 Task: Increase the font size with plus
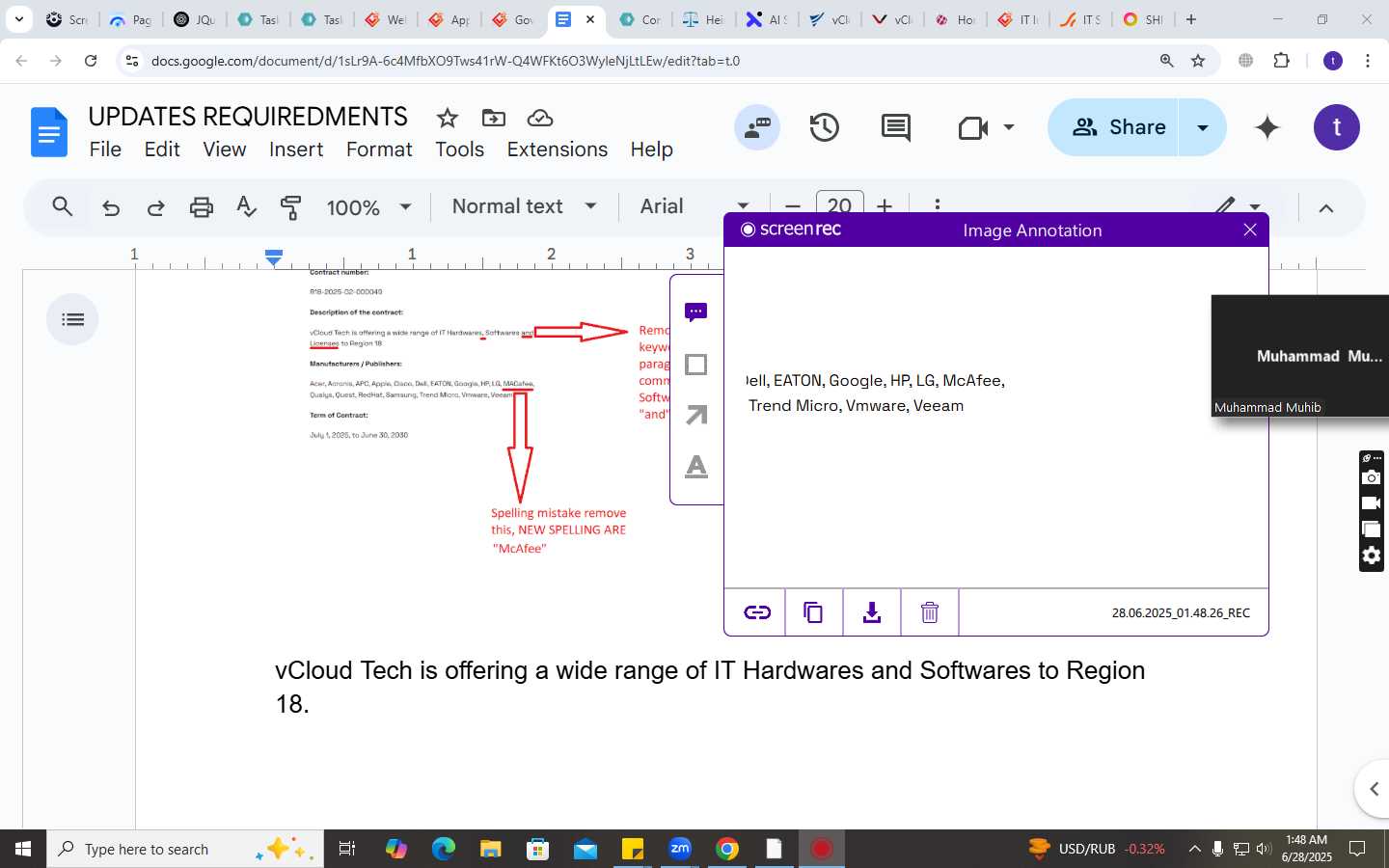pos(885,205)
